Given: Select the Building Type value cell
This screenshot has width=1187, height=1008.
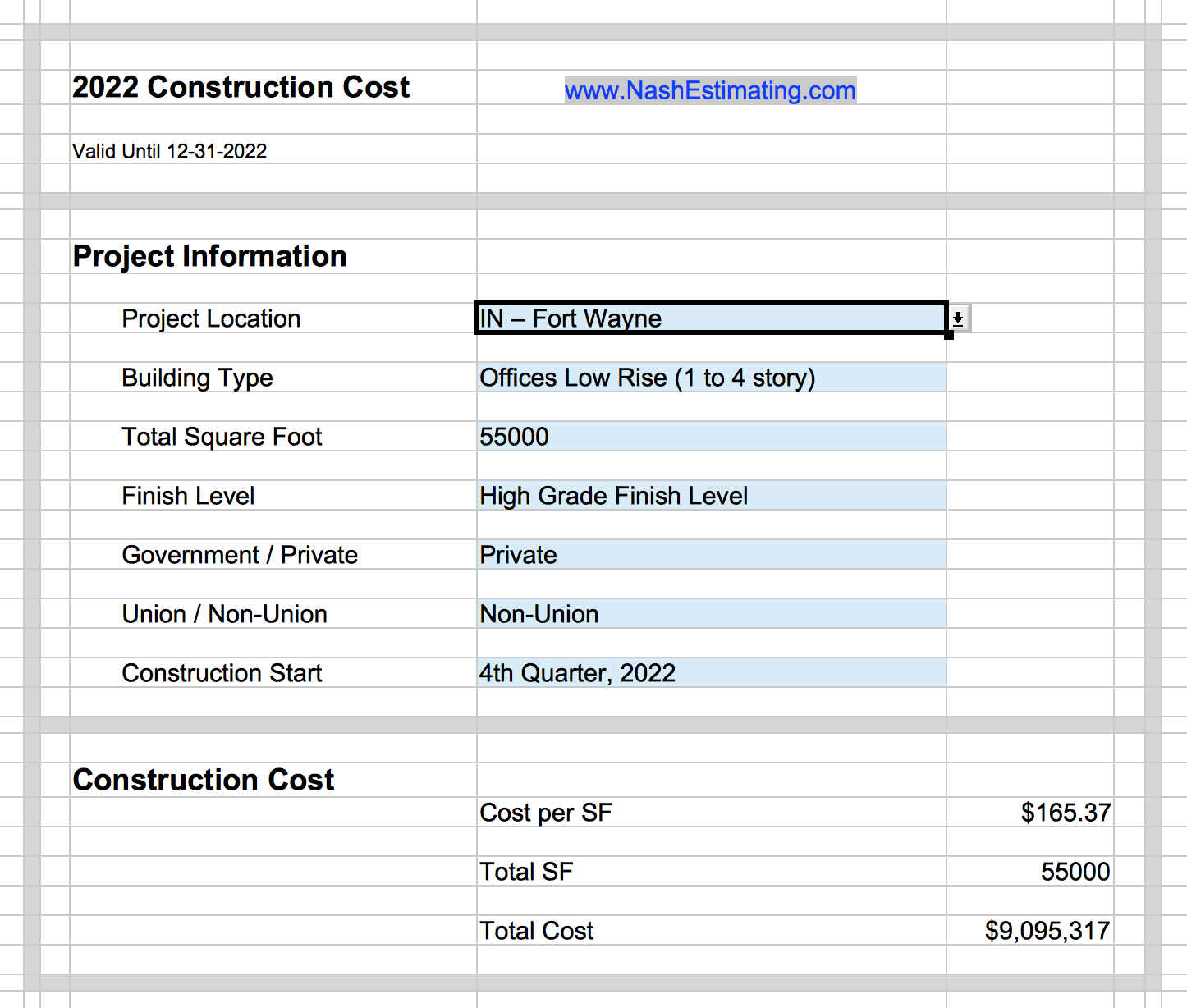Looking at the screenshot, I should [711, 378].
